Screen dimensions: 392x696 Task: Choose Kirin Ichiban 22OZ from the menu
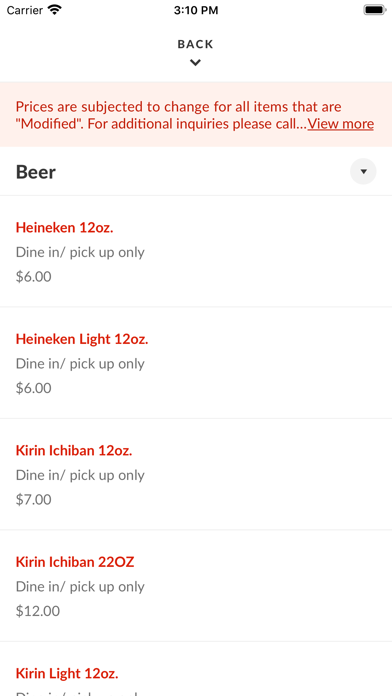tap(196, 585)
